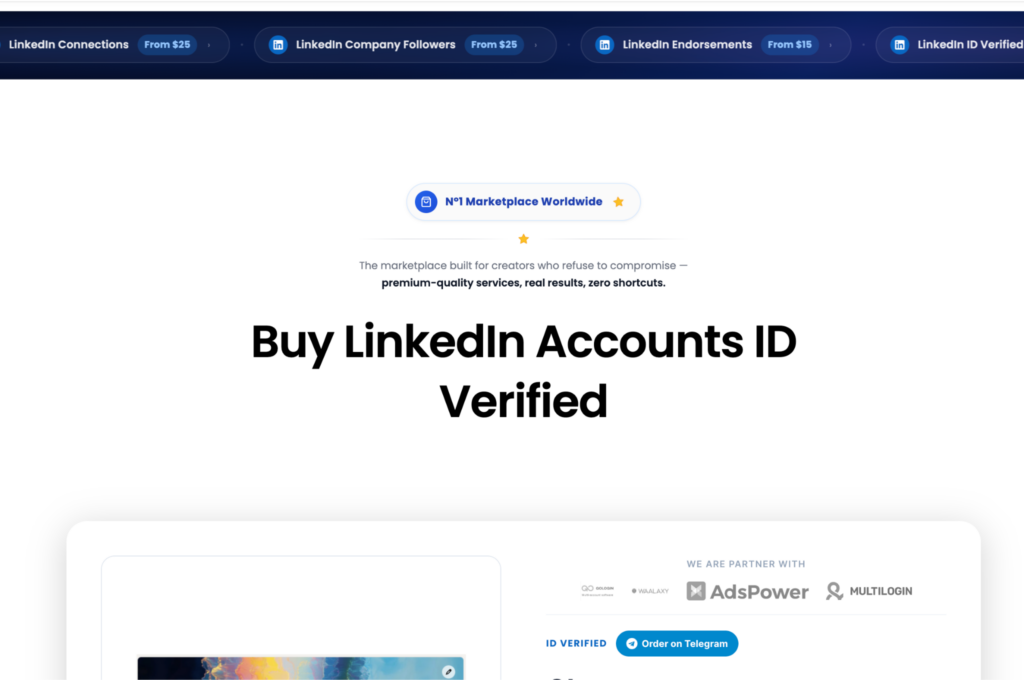Open LinkedIn Connections service link
Screen dimensions: 1024x680
(69, 45)
